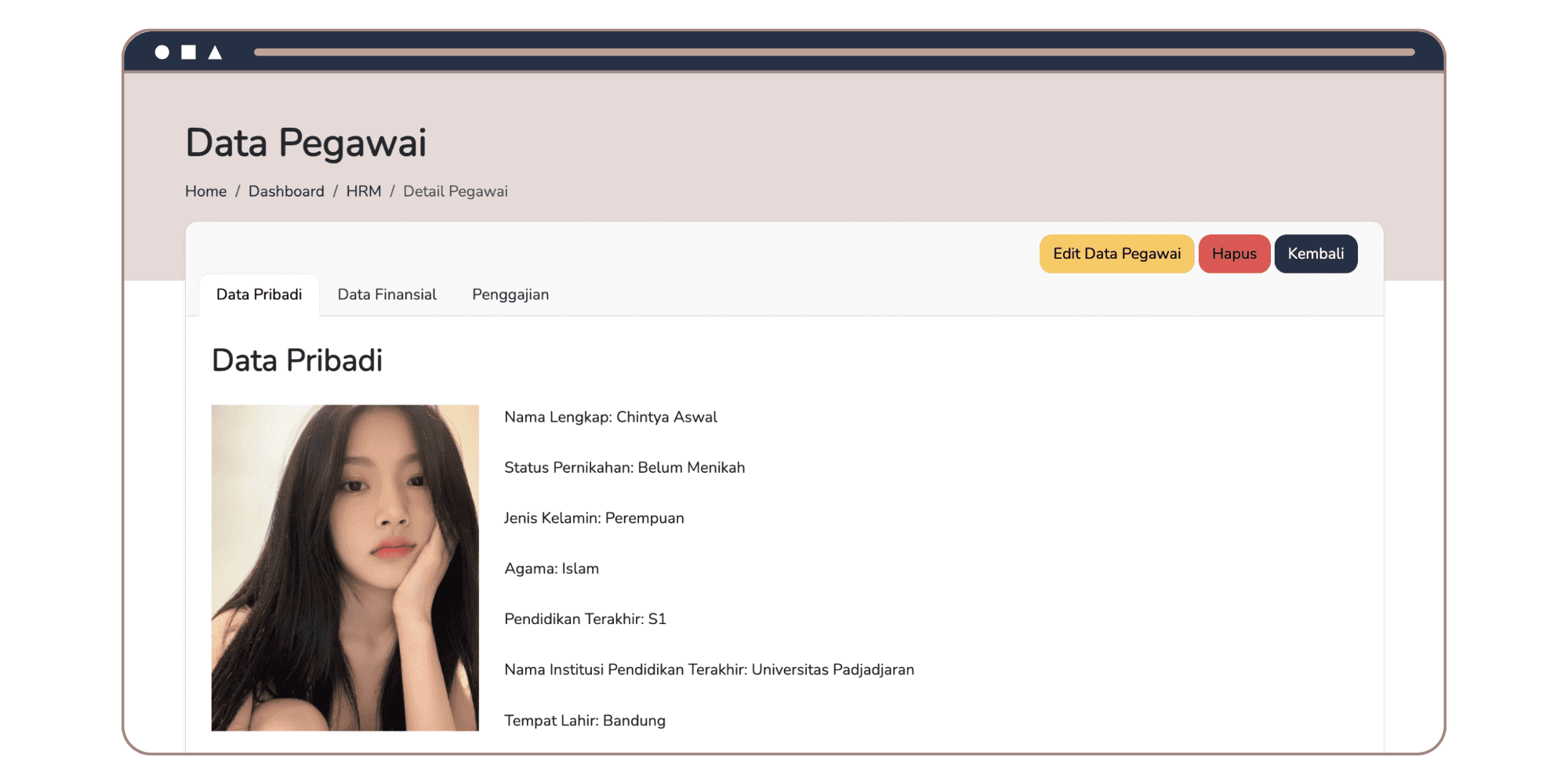Open the Penggajian tab
The width and height of the screenshot is (1568, 784).
(x=510, y=295)
